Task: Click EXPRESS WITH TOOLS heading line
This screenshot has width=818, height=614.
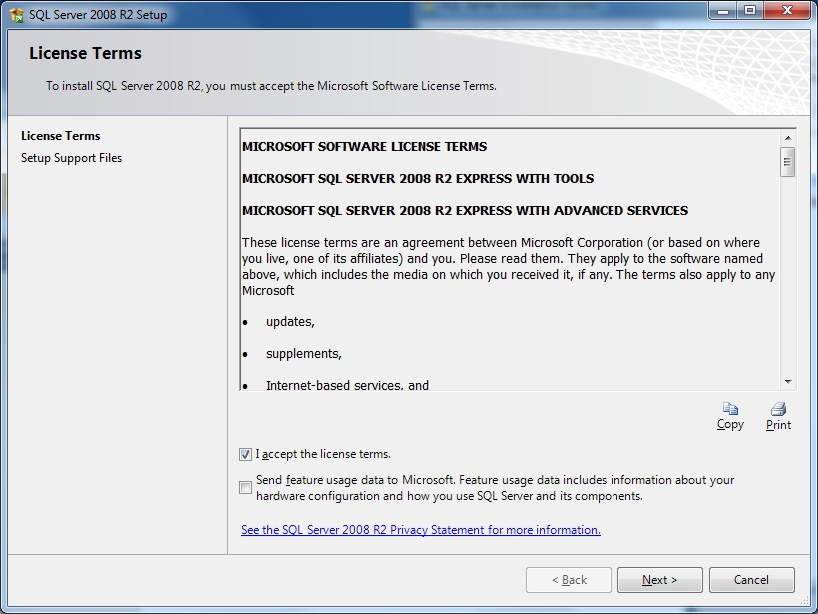Action: coord(418,179)
